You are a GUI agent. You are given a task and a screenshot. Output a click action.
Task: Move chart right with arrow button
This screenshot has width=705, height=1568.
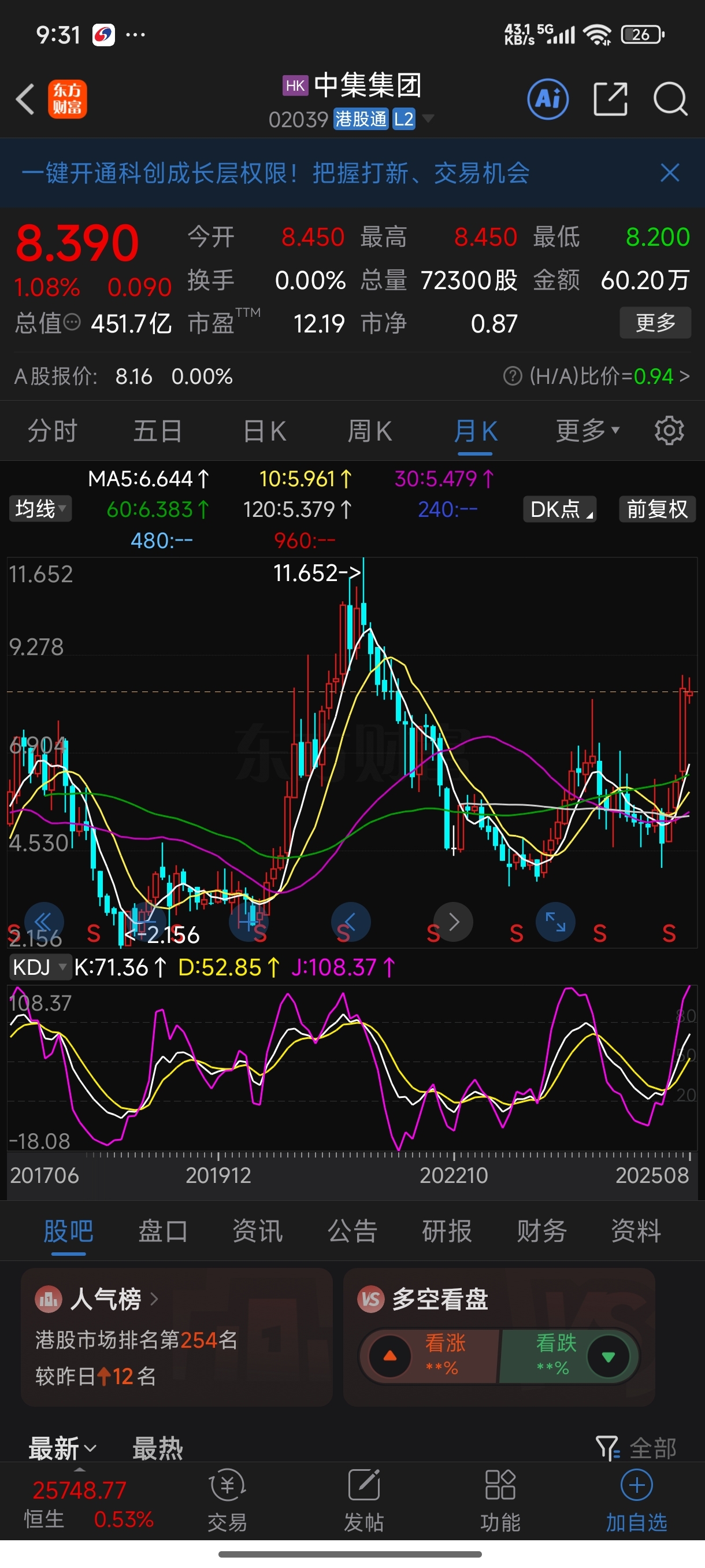pyautogui.click(x=453, y=922)
